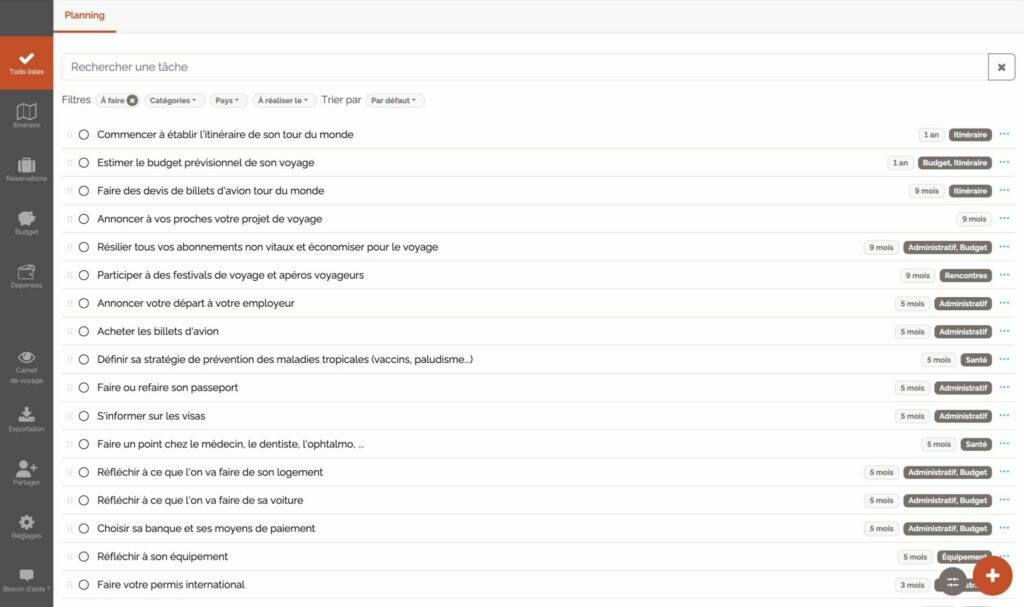Screen dimensions: 1024x607
Task: Click the 1 an badge on Estimer le budget
Action: click(900, 163)
